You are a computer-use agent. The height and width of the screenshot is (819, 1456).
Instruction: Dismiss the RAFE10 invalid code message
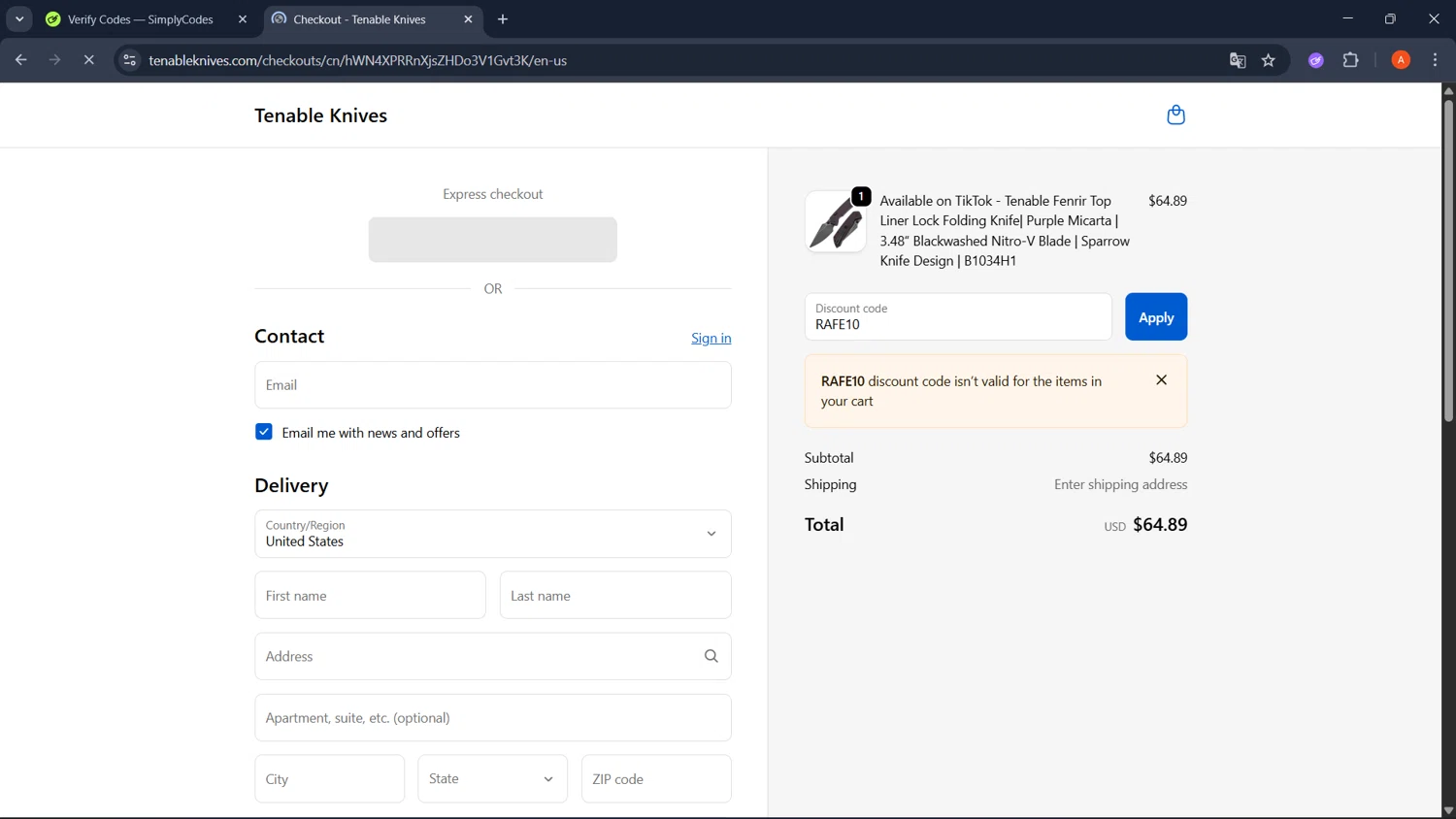coord(1161,380)
